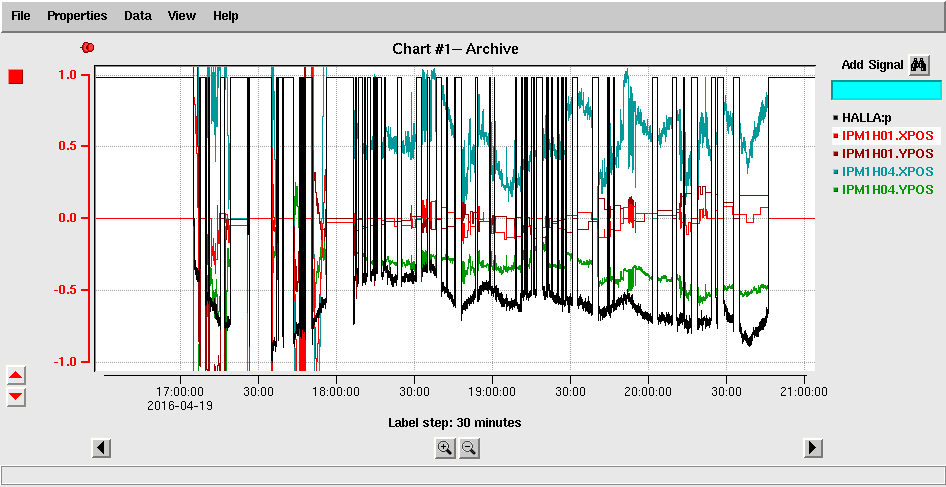Open the Properties menu

[x=77, y=16]
